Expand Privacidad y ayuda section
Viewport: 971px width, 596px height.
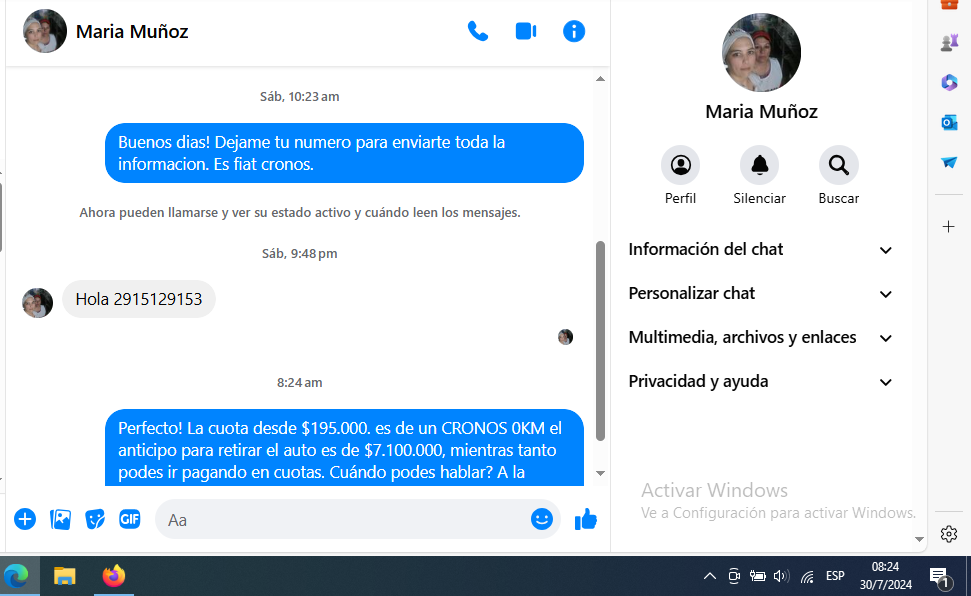[x=760, y=382]
